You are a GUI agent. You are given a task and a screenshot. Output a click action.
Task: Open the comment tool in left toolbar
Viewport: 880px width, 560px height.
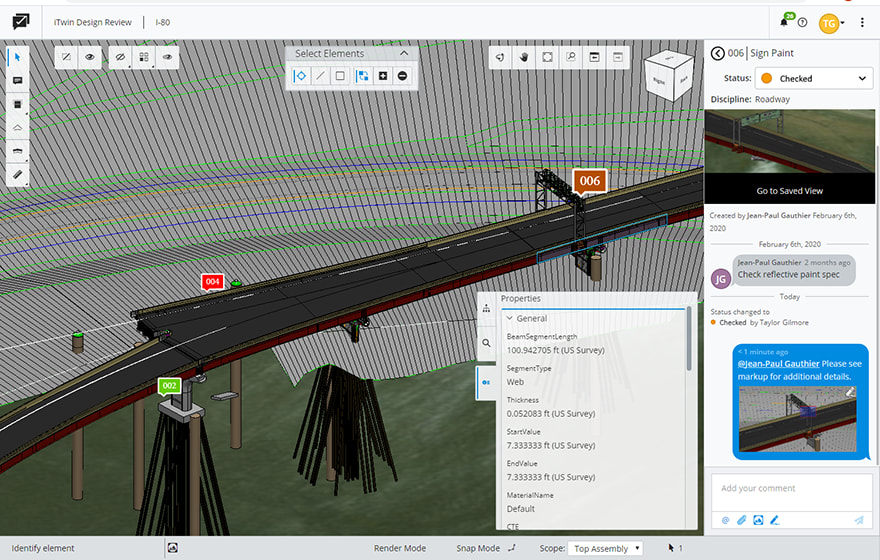17,81
